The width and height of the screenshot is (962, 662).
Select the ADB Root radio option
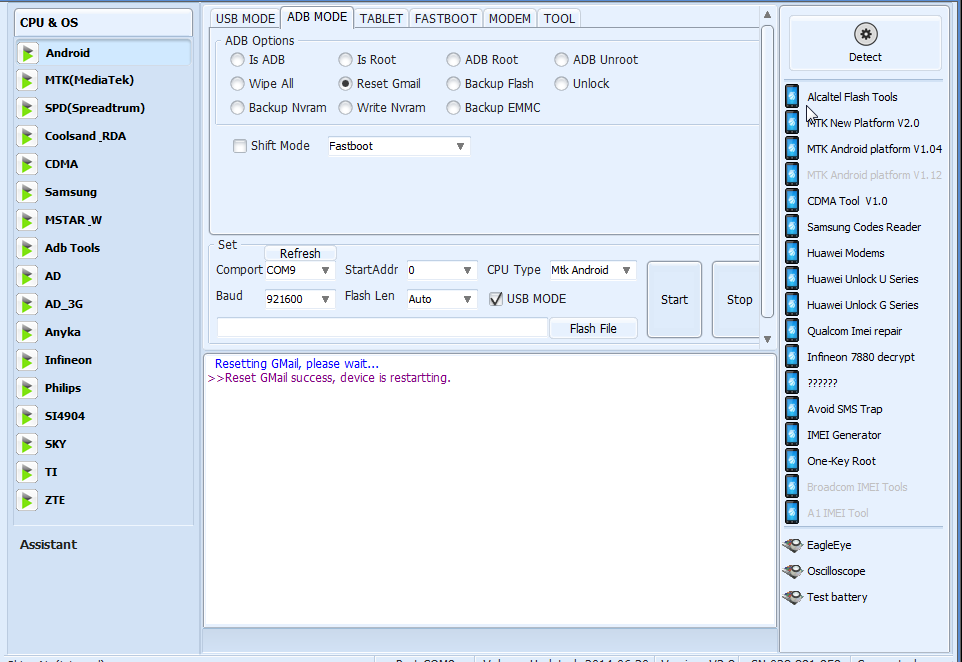pyautogui.click(x=453, y=60)
